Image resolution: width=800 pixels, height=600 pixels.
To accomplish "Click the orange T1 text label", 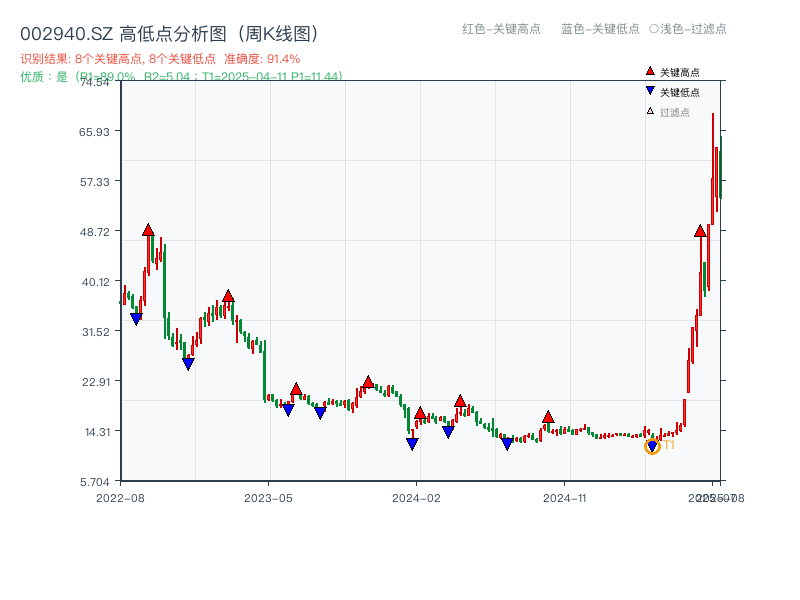I will pyautogui.click(x=669, y=445).
